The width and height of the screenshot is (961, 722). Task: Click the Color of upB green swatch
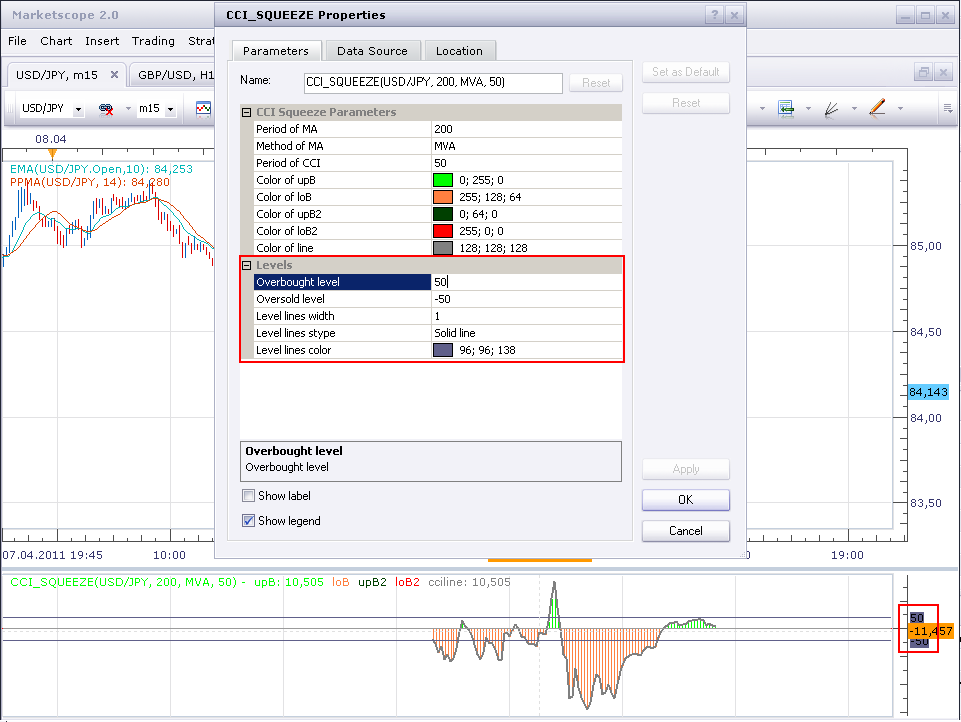443,180
